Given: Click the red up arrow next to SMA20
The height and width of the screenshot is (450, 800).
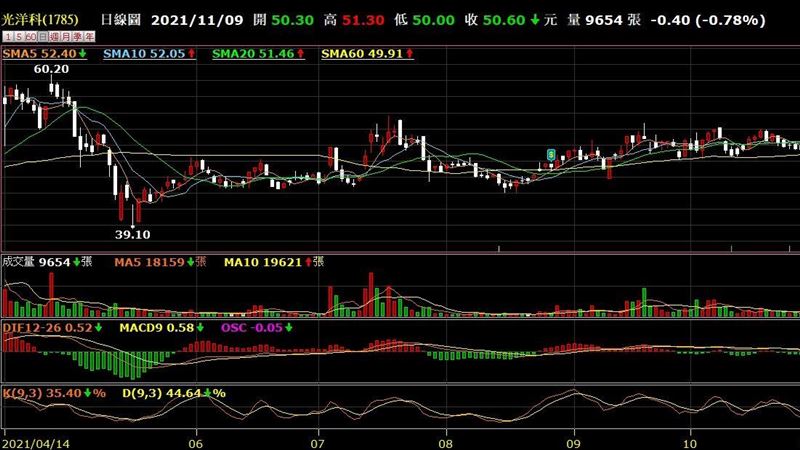Looking at the screenshot, I should pos(301,54).
